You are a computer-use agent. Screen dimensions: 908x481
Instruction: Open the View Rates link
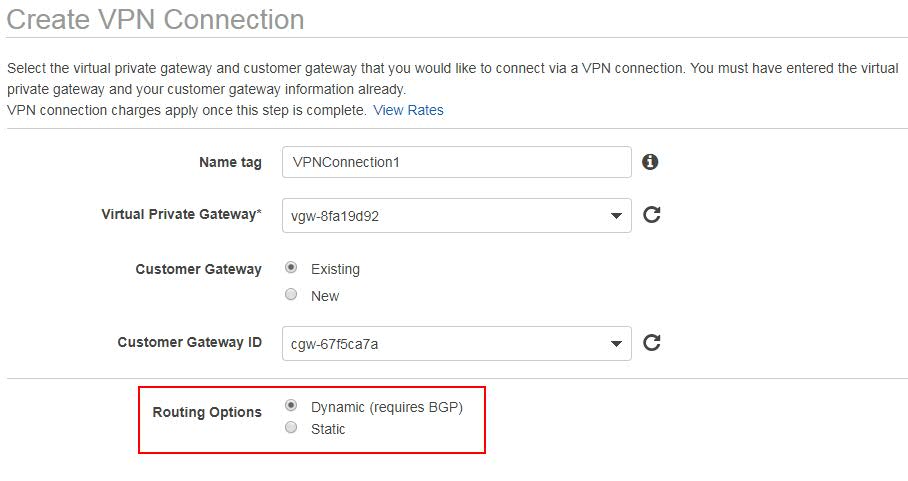tap(408, 110)
